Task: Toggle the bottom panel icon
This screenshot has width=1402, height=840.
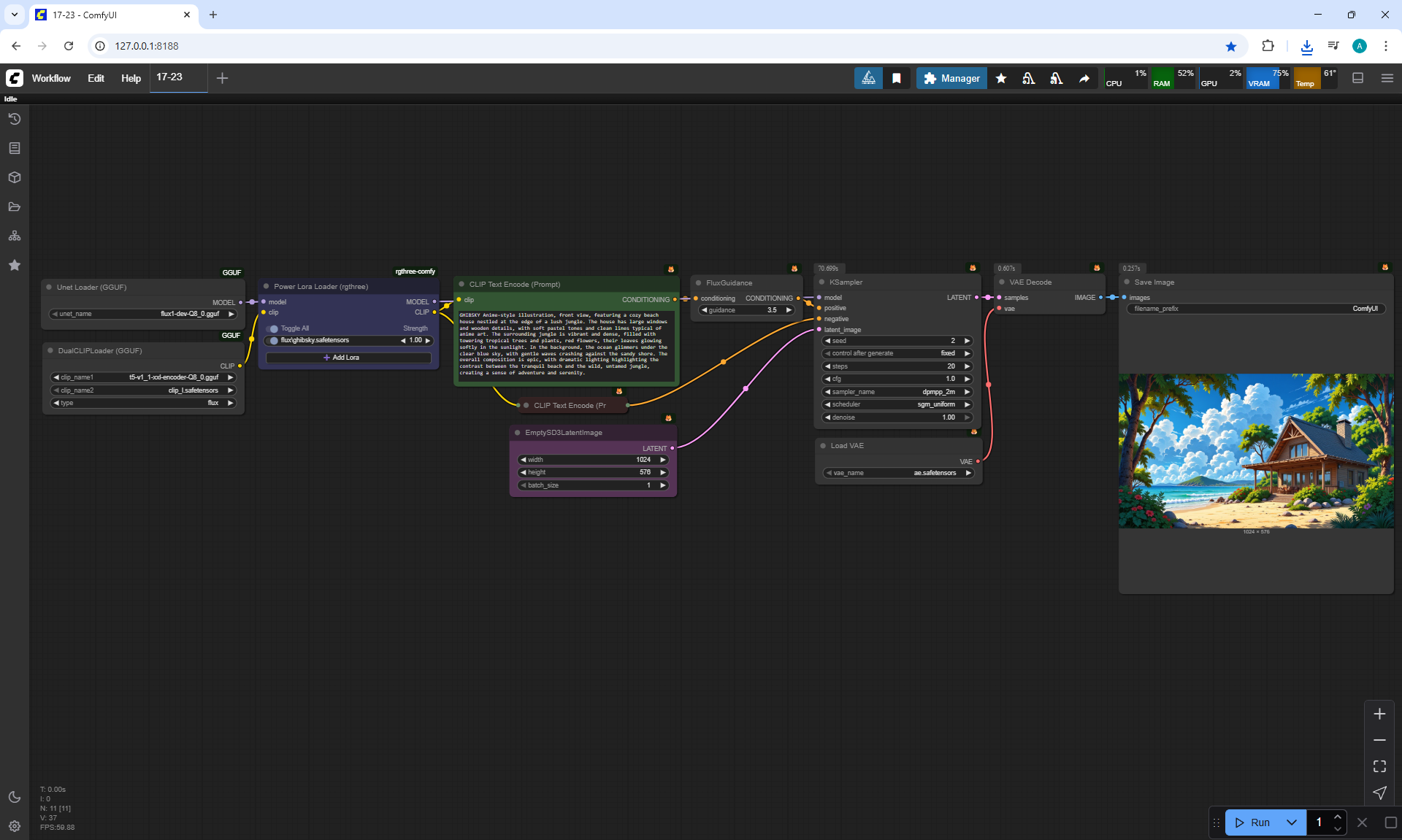Action: coord(1357,78)
